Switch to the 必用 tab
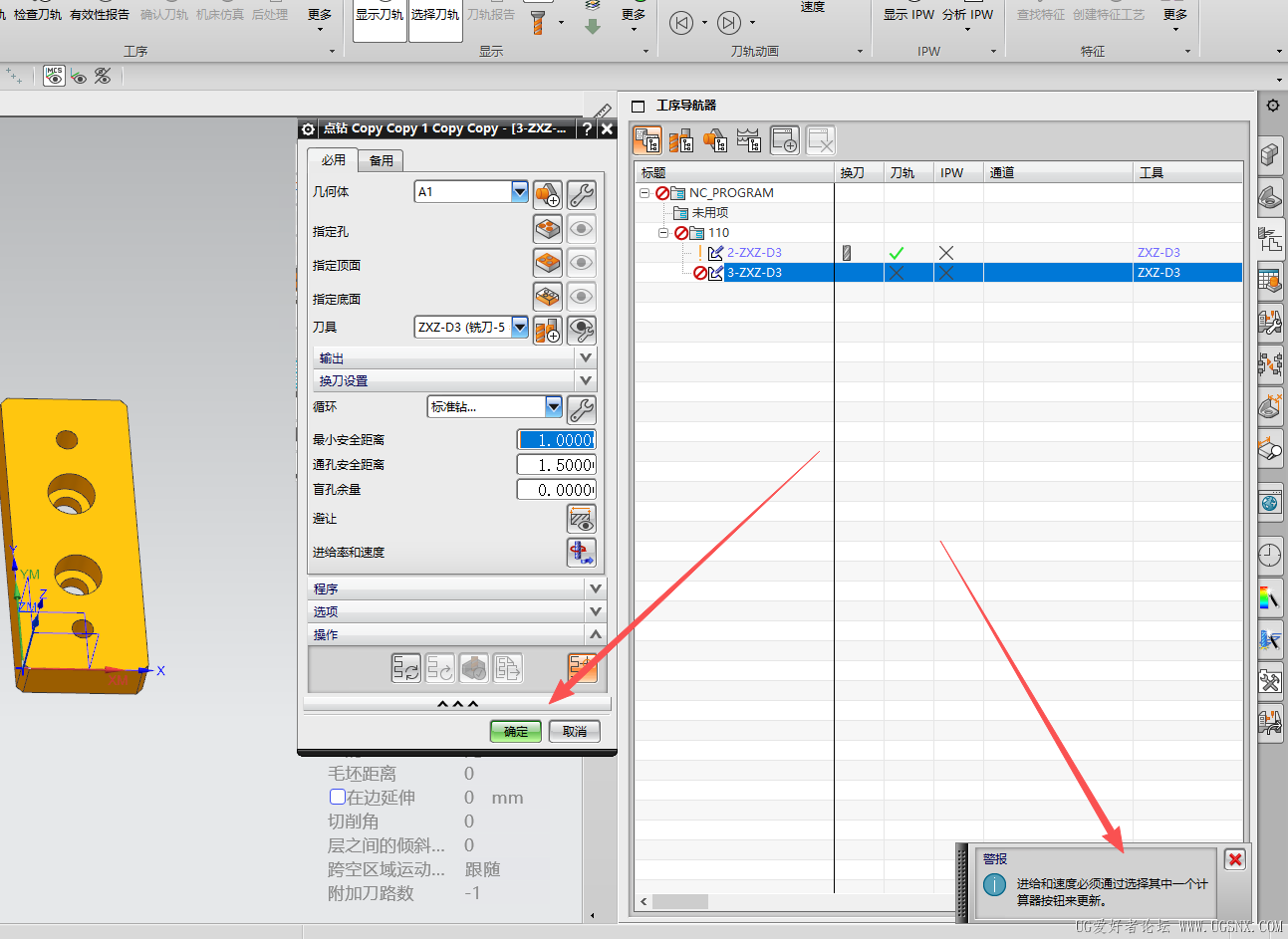This screenshot has width=1288, height=939. tap(333, 159)
